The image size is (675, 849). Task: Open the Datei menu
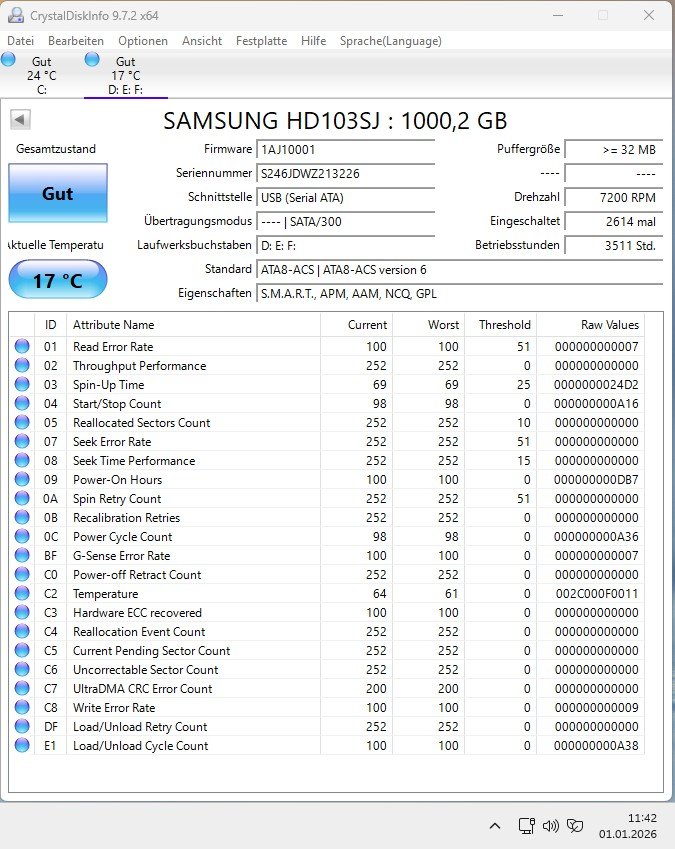[21, 41]
